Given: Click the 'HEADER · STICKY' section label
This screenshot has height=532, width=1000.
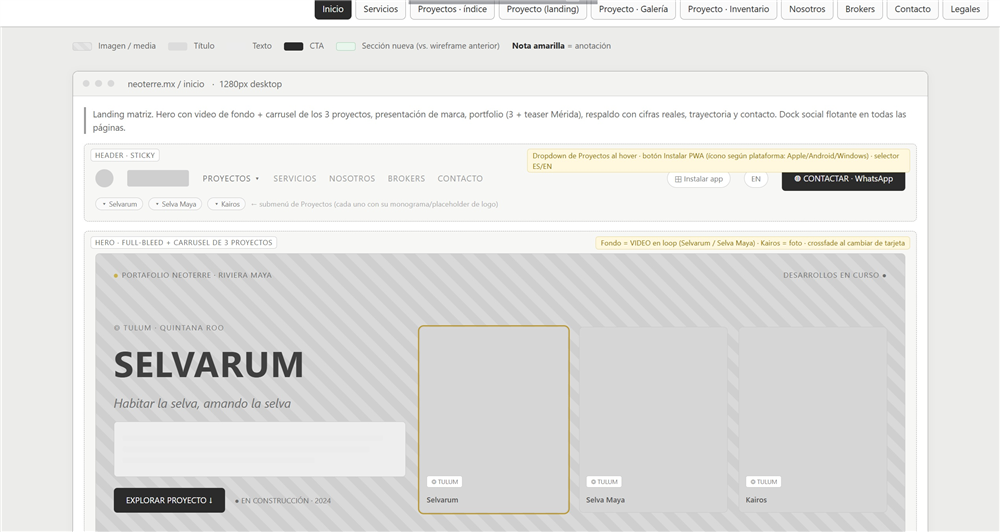Looking at the screenshot, I should (x=125, y=155).
